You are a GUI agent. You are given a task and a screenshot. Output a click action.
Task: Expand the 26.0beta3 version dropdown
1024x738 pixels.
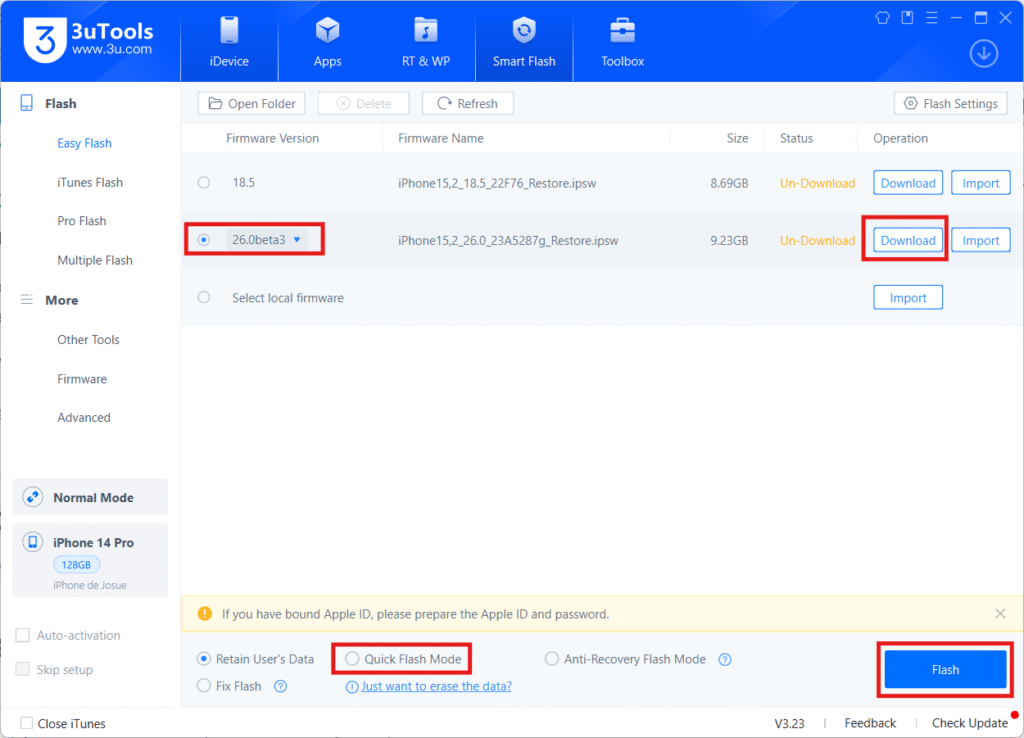[x=297, y=240]
